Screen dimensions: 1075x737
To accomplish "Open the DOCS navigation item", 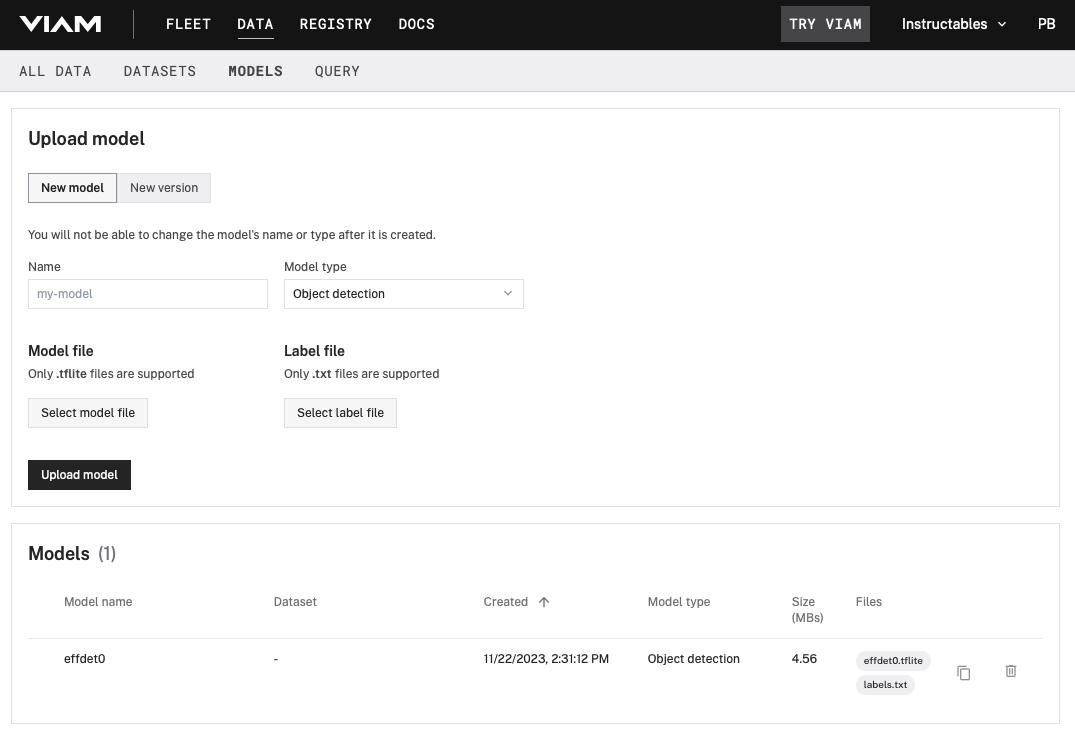I will 416,24.
